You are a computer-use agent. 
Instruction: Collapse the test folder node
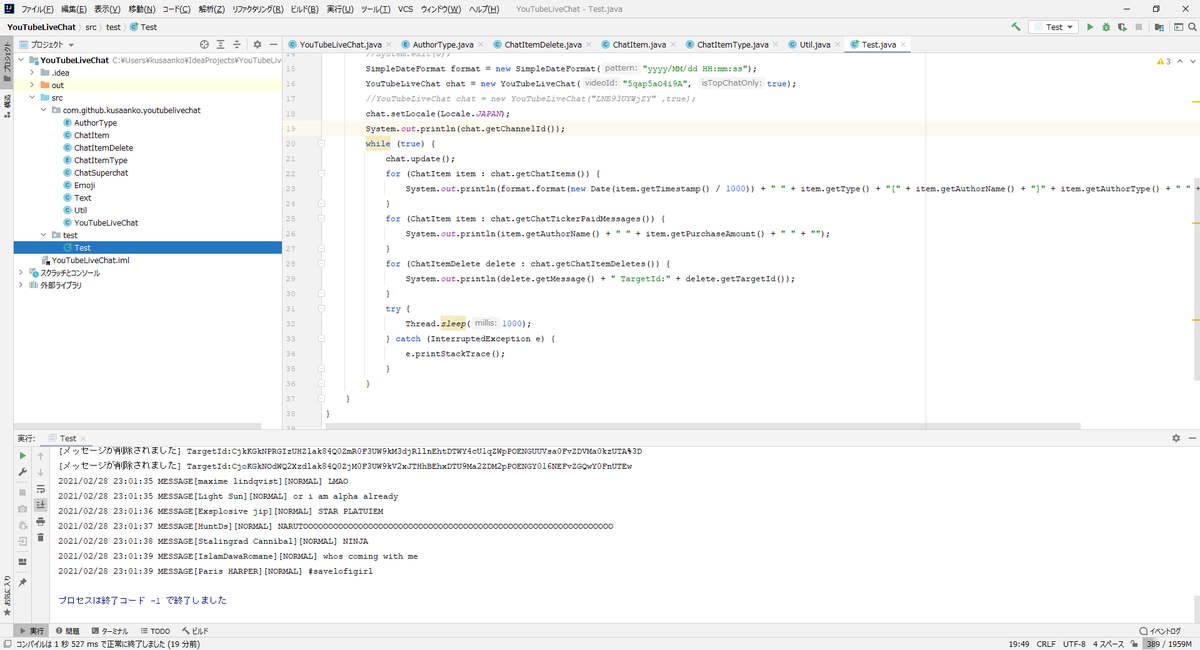coord(43,235)
